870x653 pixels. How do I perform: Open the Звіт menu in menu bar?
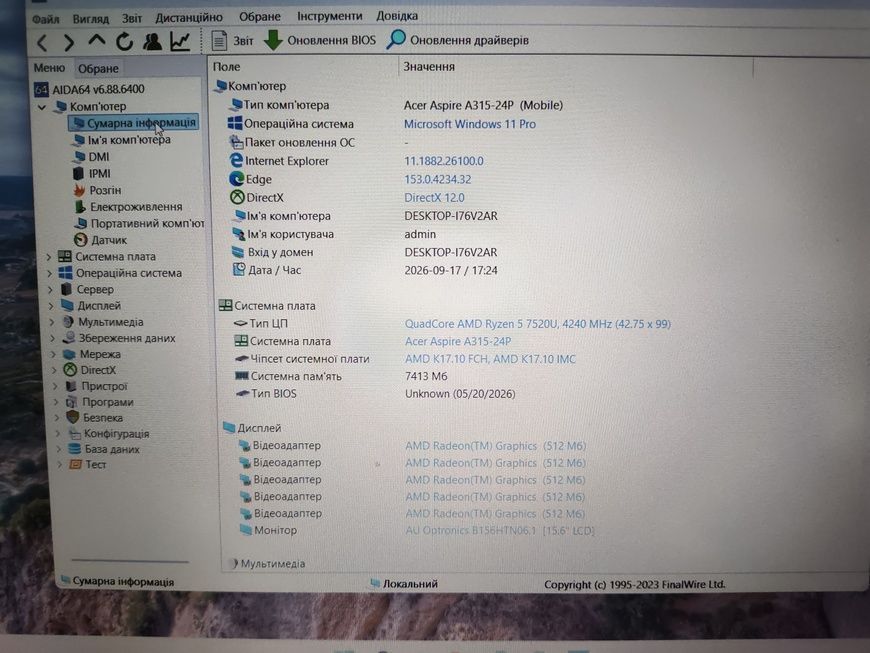coord(132,18)
